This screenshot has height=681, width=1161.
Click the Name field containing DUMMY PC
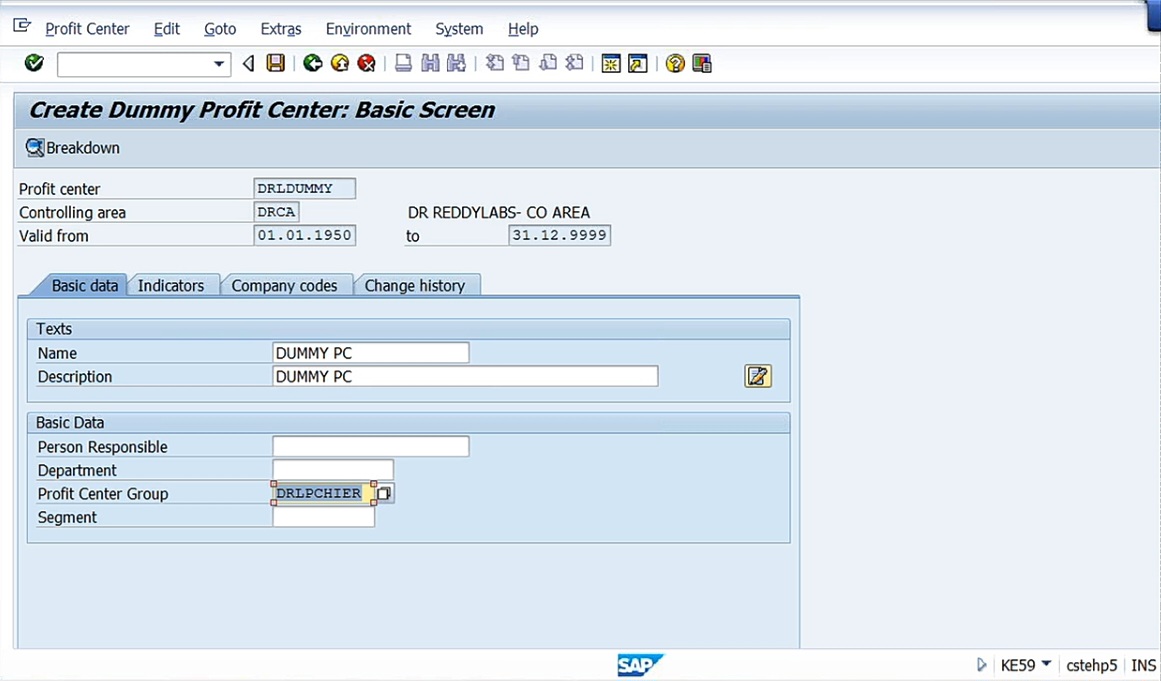pos(371,353)
